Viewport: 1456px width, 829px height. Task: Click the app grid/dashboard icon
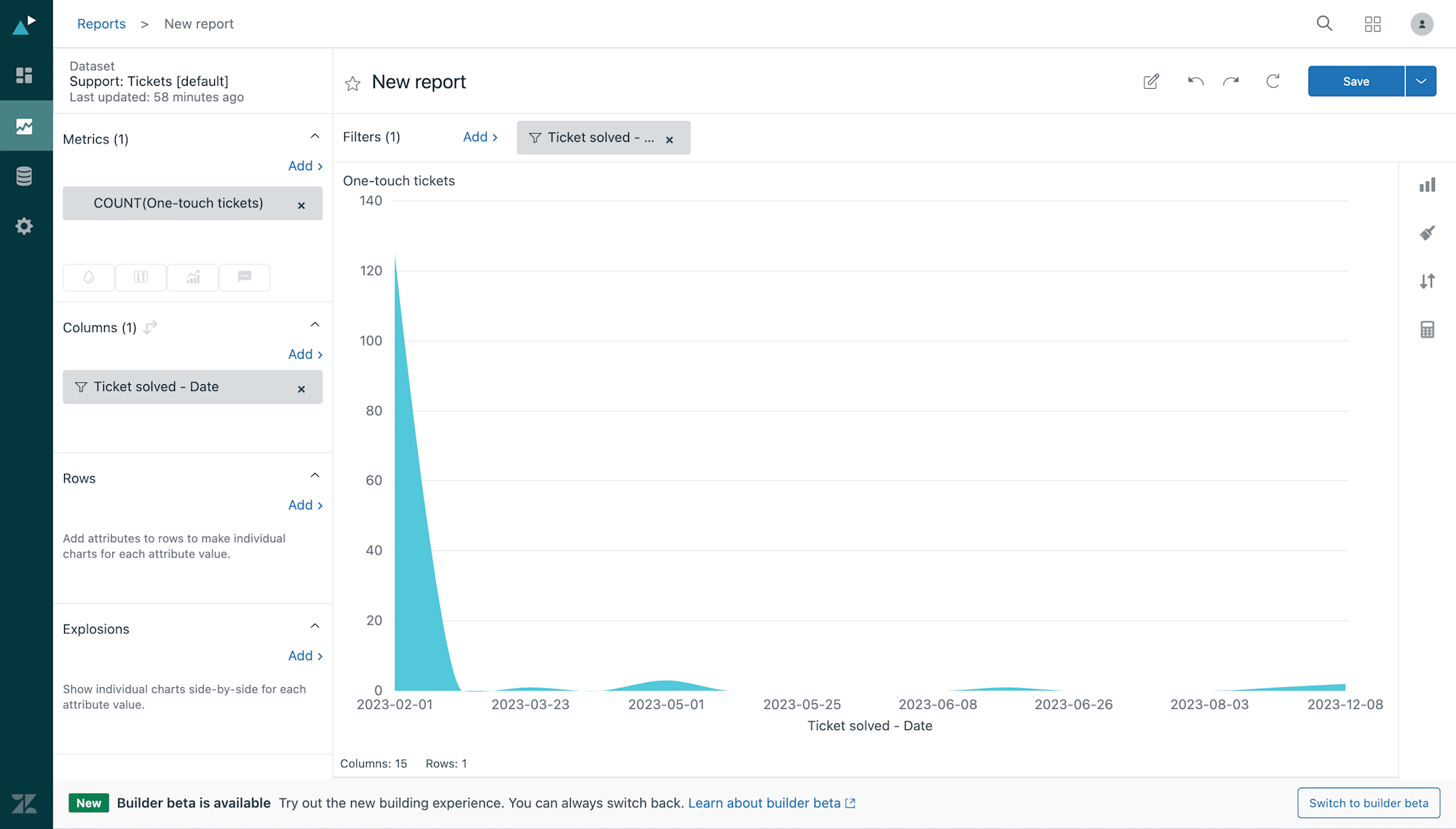(x=1373, y=23)
